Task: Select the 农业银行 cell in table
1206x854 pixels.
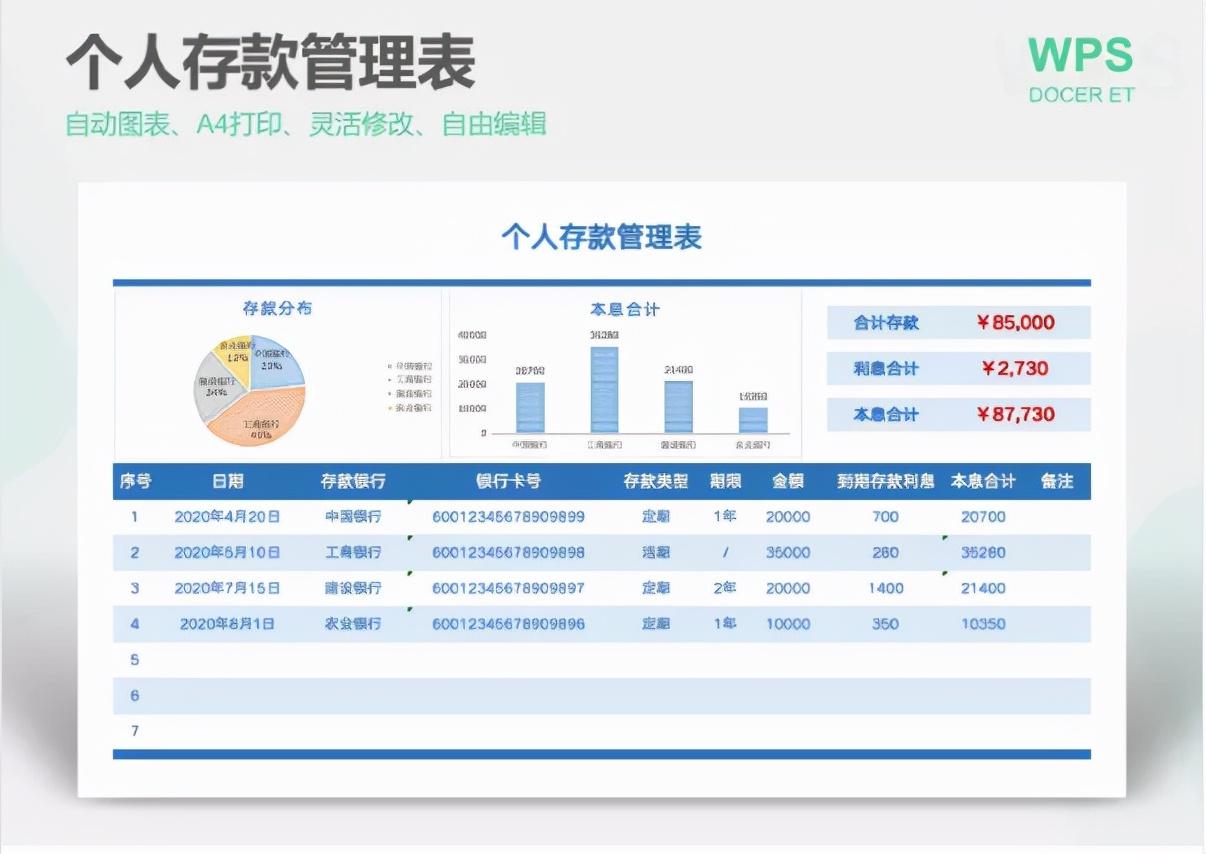Action: tap(353, 624)
